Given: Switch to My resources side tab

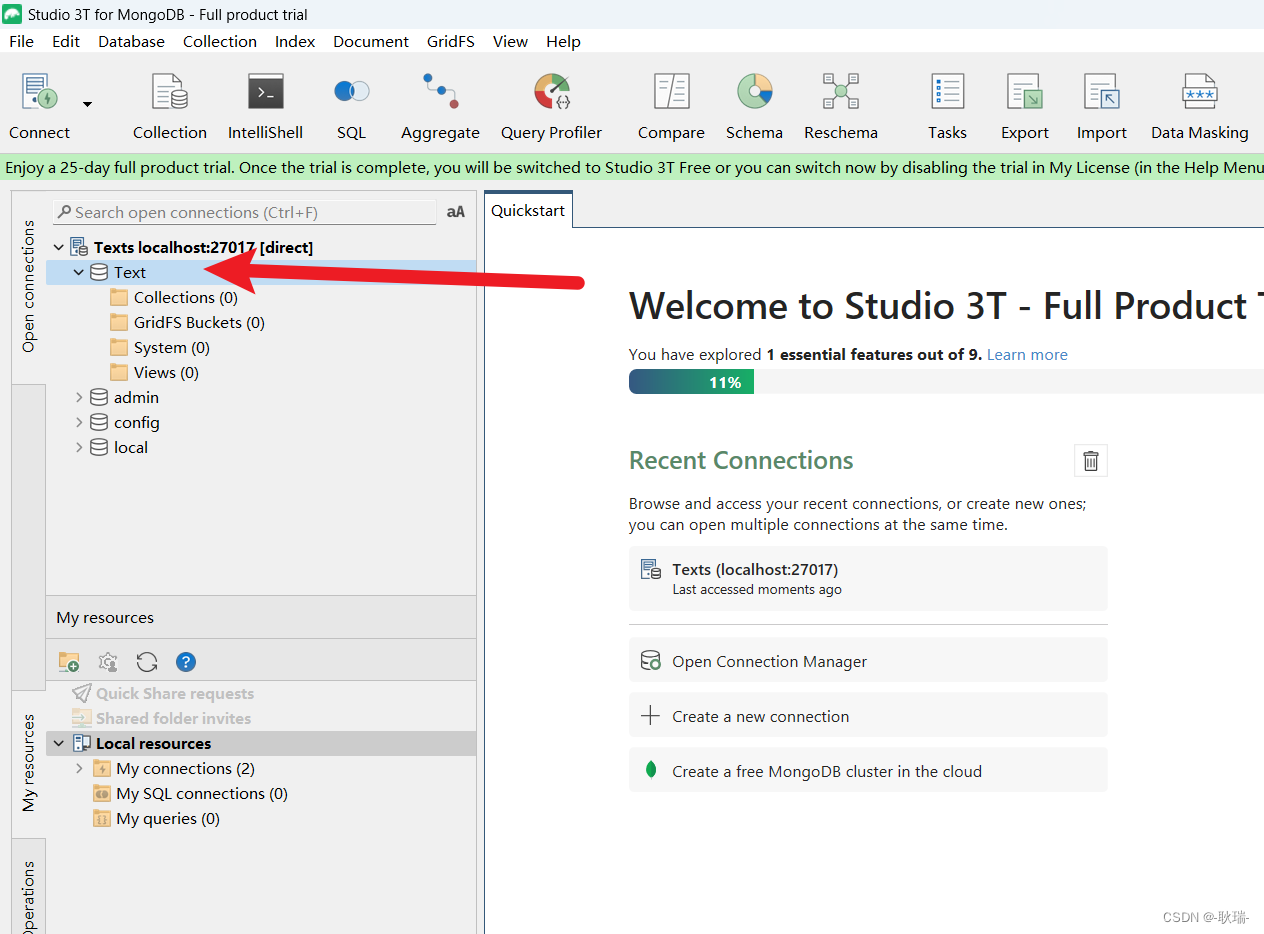Looking at the screenshot, I should click(28, 762).
